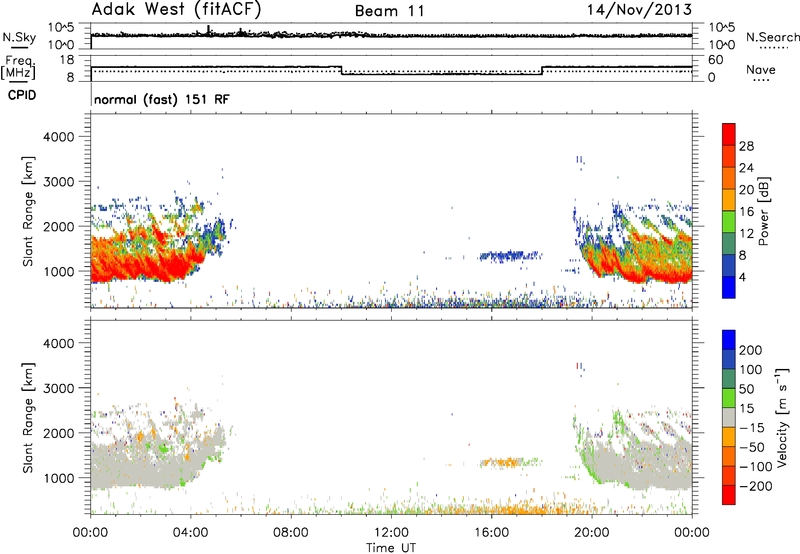Click the "N.Sky" legend label
This screenshot has width=800, height=554.
click(19, 37)
